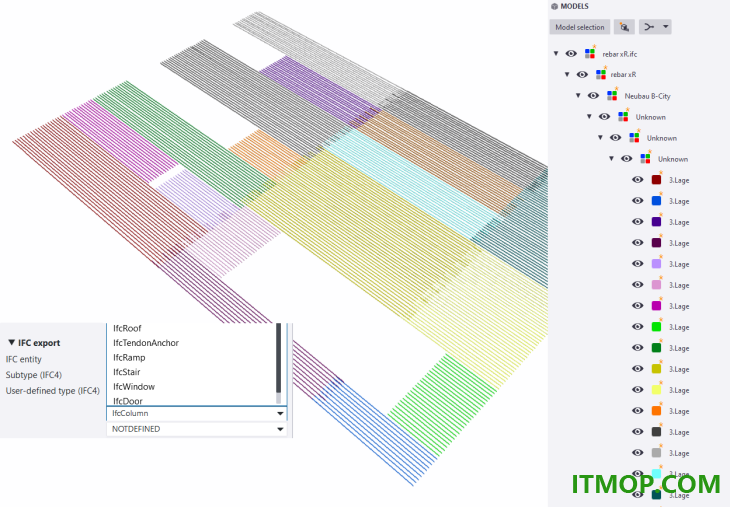This screenshot has width=730, height=507.
Task: Click the olive yellow 3.Lage color swatch
Action: (x=656, y=369)
